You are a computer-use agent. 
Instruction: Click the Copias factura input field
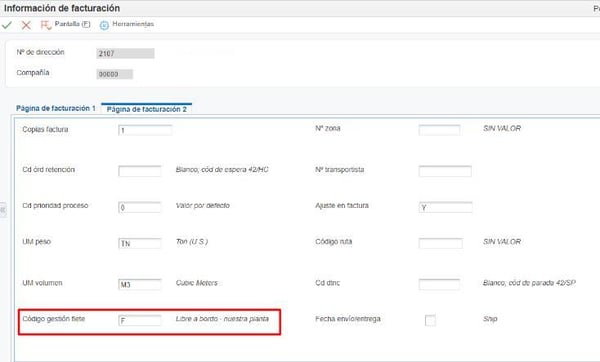point(145,130)
